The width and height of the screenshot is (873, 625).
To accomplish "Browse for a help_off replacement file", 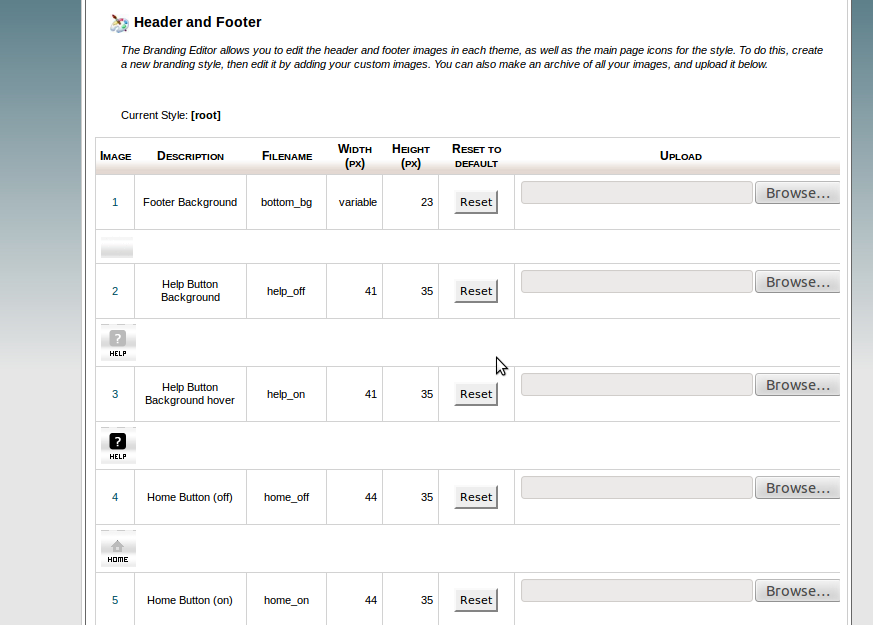I will 797,282.
